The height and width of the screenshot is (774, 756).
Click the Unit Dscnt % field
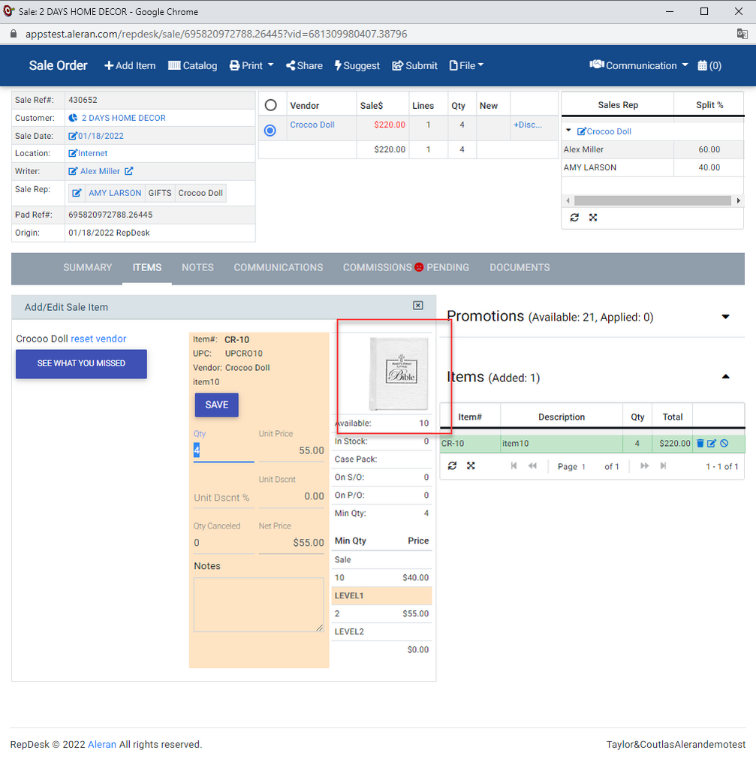coord(224,498)
